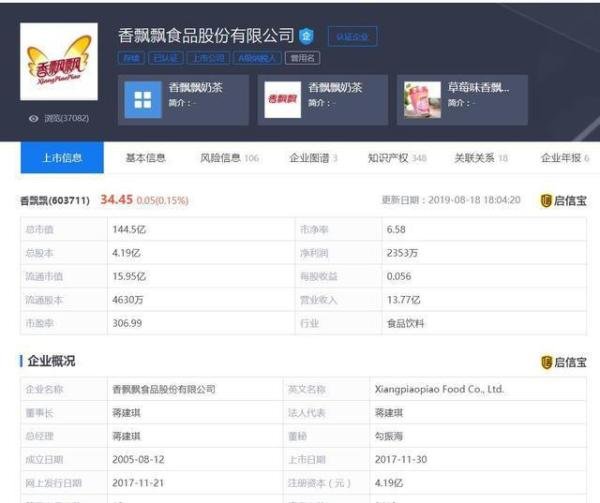600x503 pixels.
Task: Click 蒋建琪 in the 法人代表 row
Action: click(389, 413)
